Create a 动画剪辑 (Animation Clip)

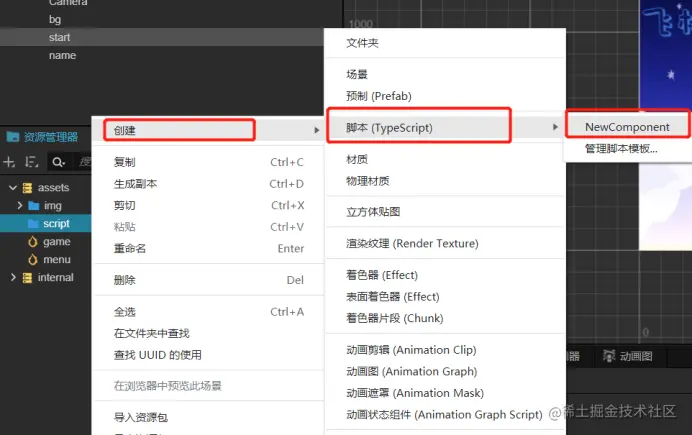(x=446, y=350)
